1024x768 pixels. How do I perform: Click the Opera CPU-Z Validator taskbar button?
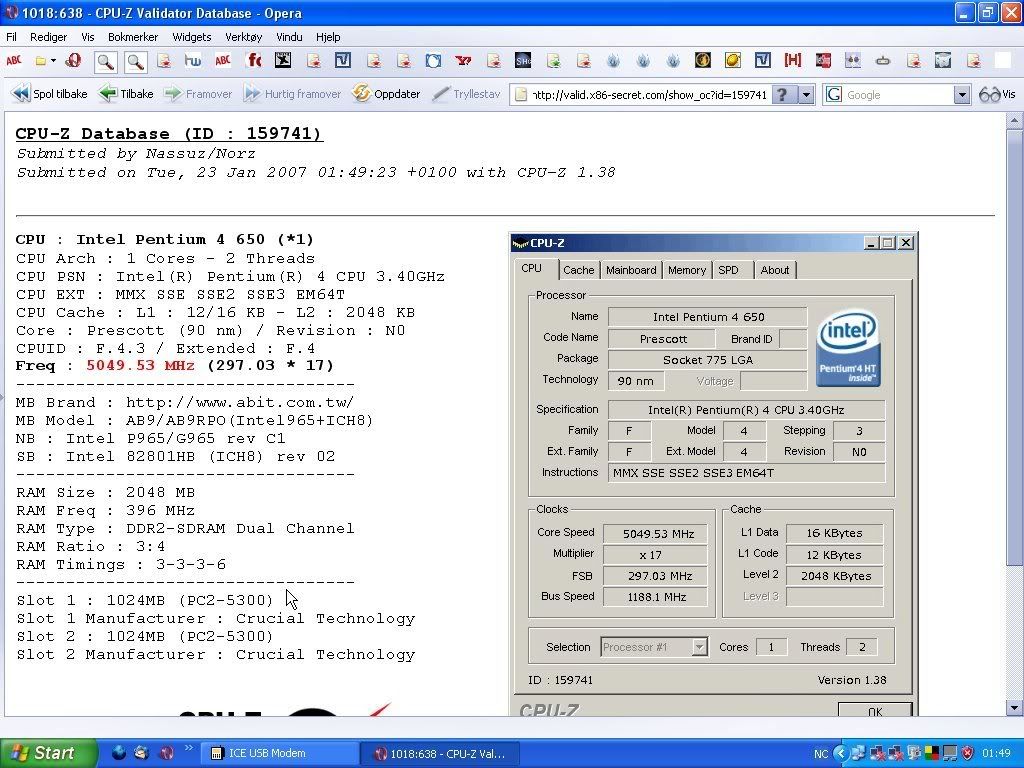tap(440, 754)
